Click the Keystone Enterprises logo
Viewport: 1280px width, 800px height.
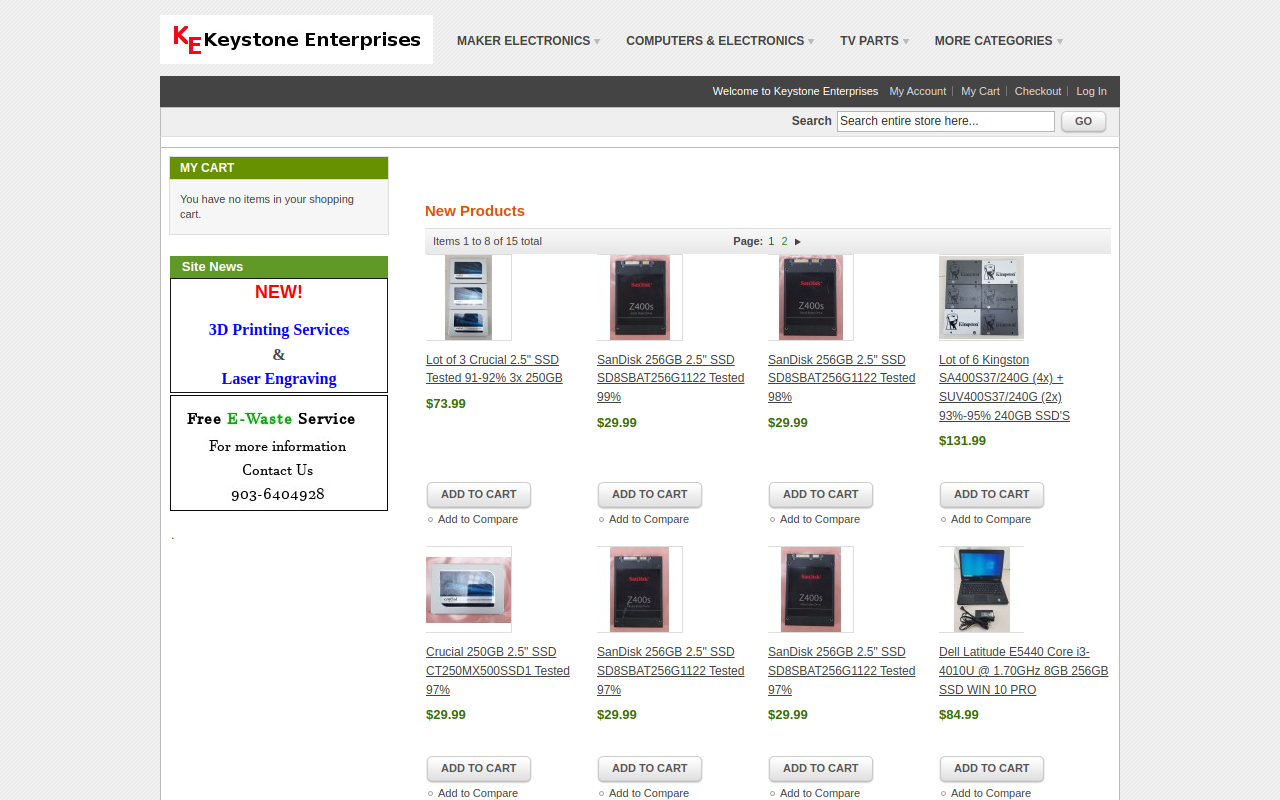(x=296, y=39)
